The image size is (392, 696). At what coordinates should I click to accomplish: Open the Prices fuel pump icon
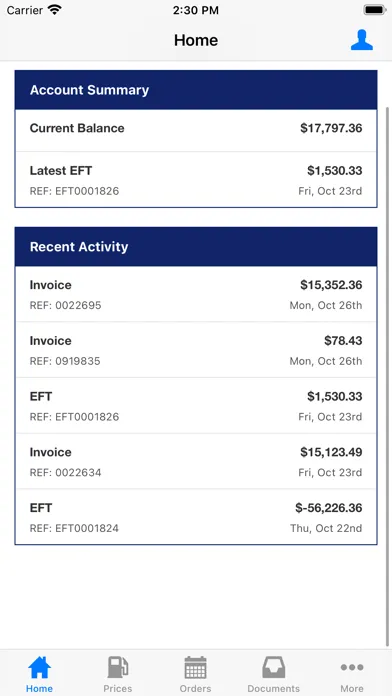click(x=118, y=667)
